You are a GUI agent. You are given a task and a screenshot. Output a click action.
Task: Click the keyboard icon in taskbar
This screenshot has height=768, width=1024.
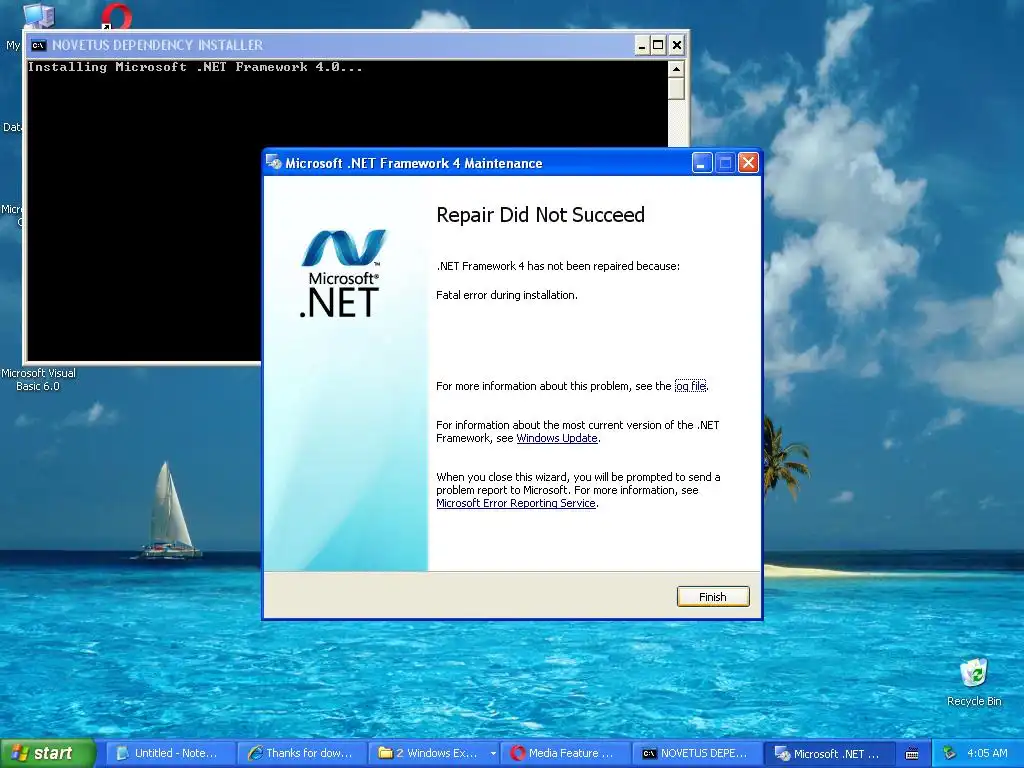coord(912,754)
